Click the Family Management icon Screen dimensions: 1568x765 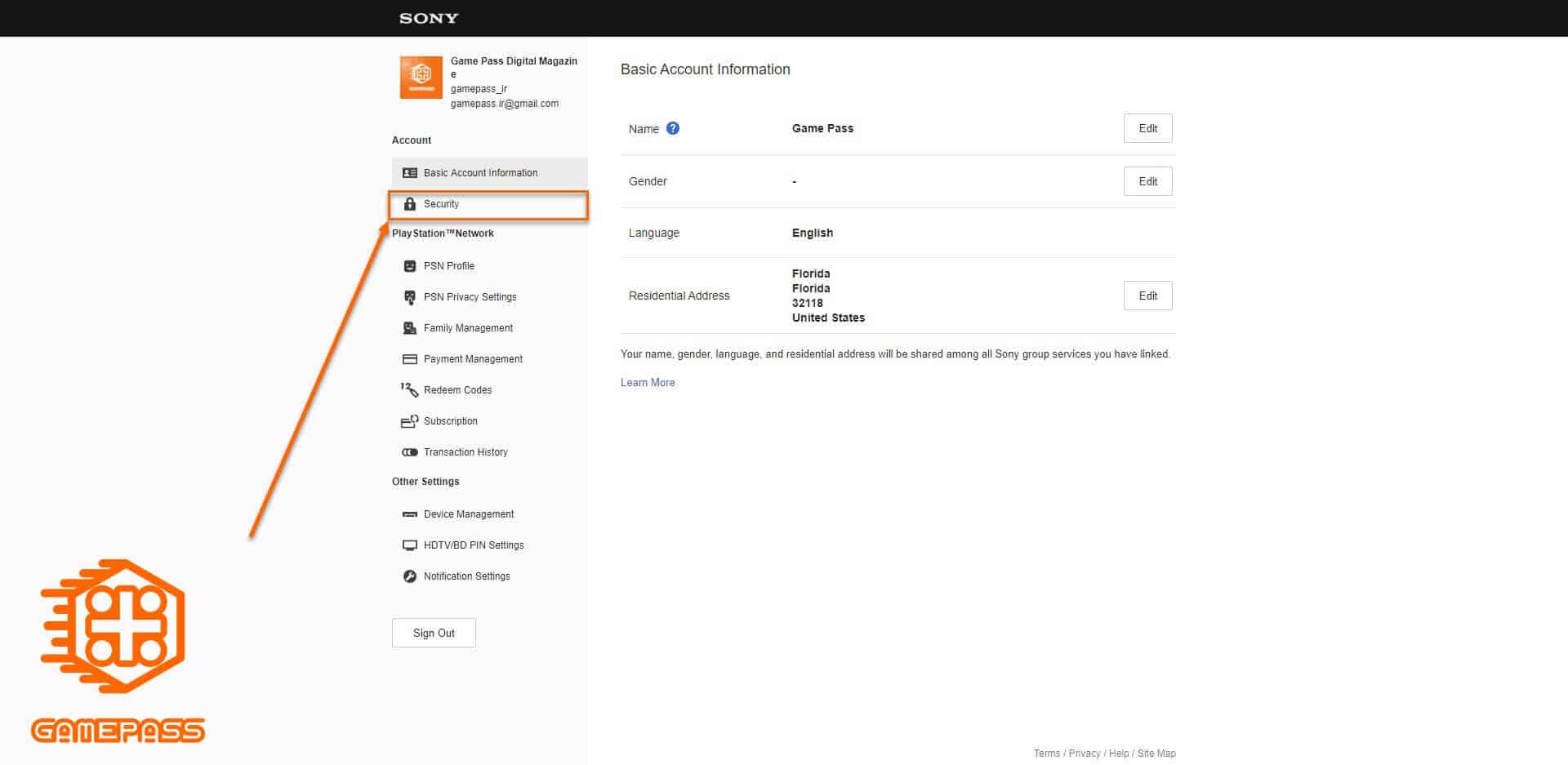(x=410, y=328)
